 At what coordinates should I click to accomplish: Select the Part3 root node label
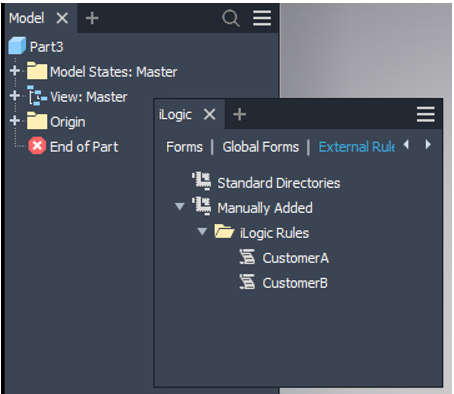pos(46,47)
